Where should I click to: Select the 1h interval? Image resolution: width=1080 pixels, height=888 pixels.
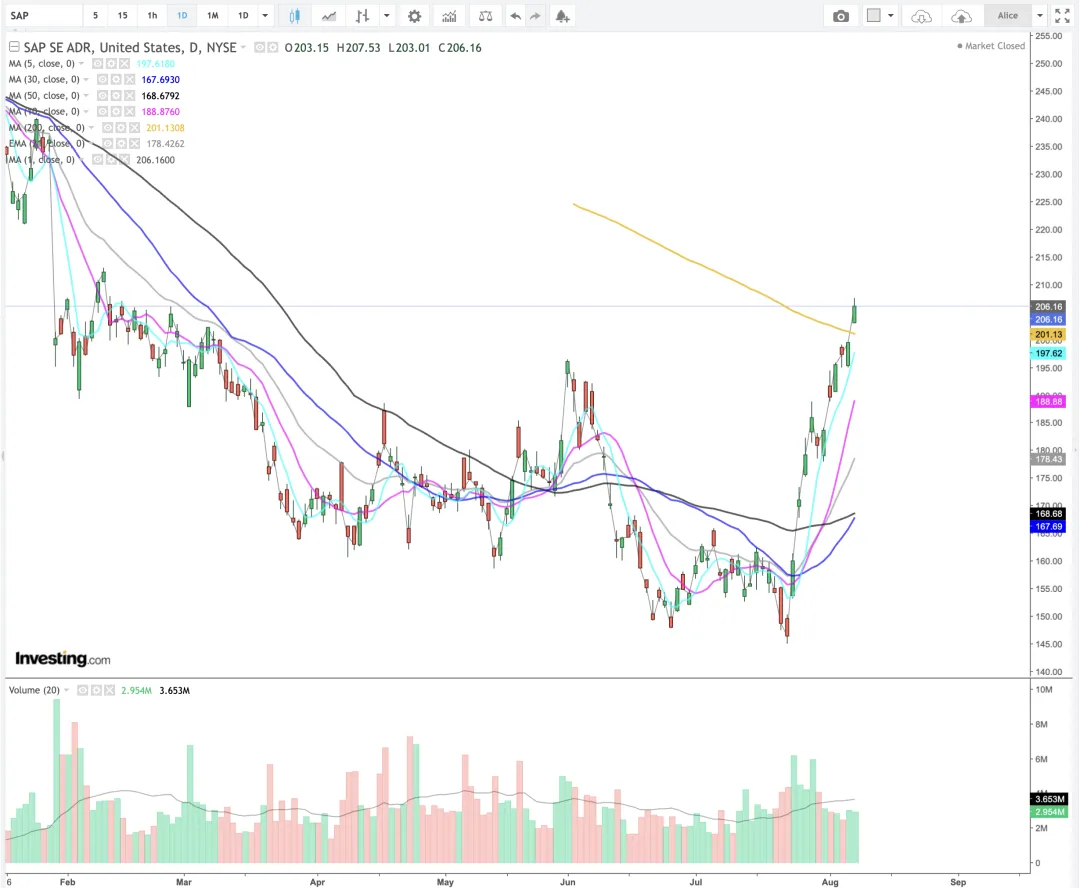coord(152,15)
